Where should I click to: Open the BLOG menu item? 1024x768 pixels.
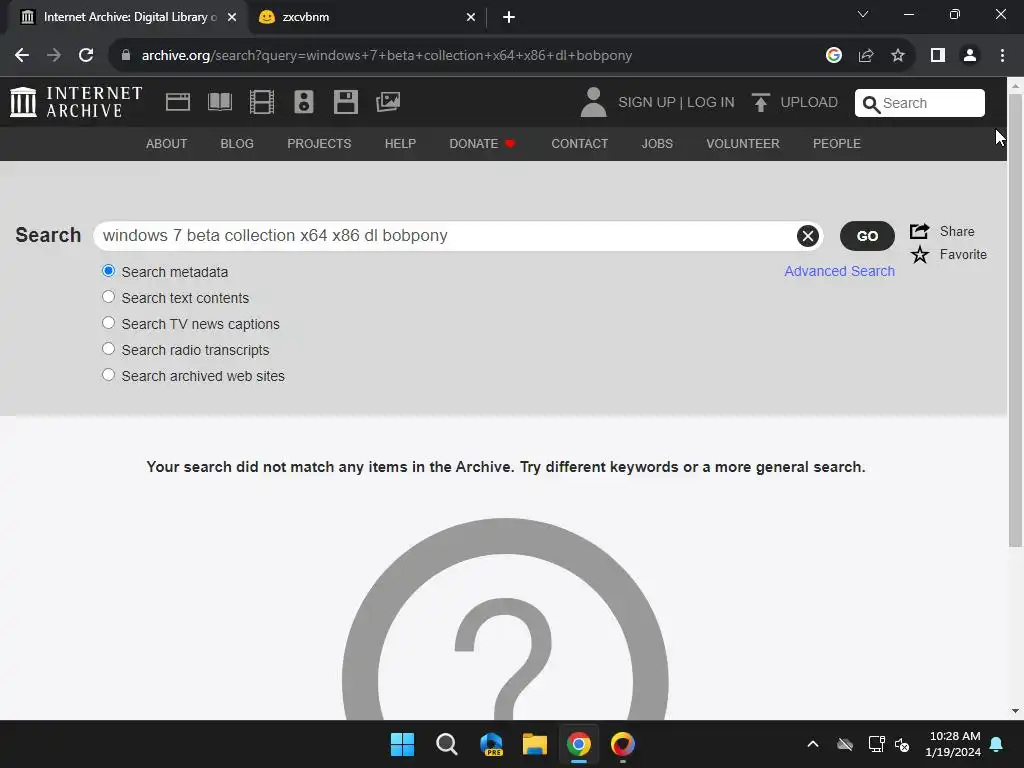[237, 144]
